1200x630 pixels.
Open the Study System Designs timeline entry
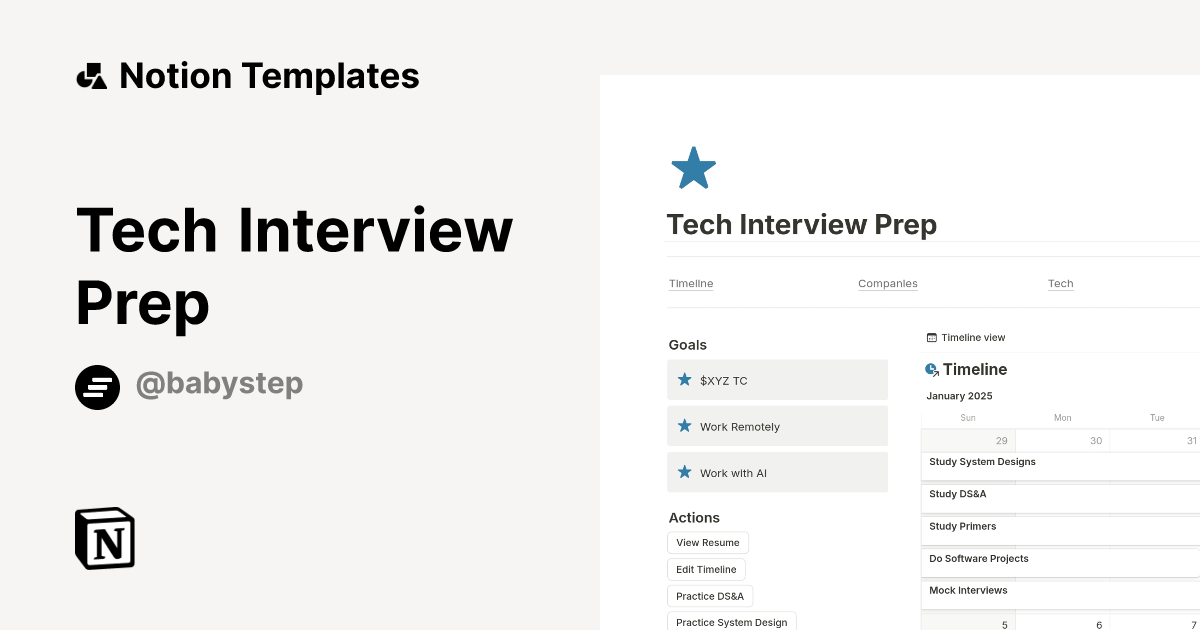982,461
